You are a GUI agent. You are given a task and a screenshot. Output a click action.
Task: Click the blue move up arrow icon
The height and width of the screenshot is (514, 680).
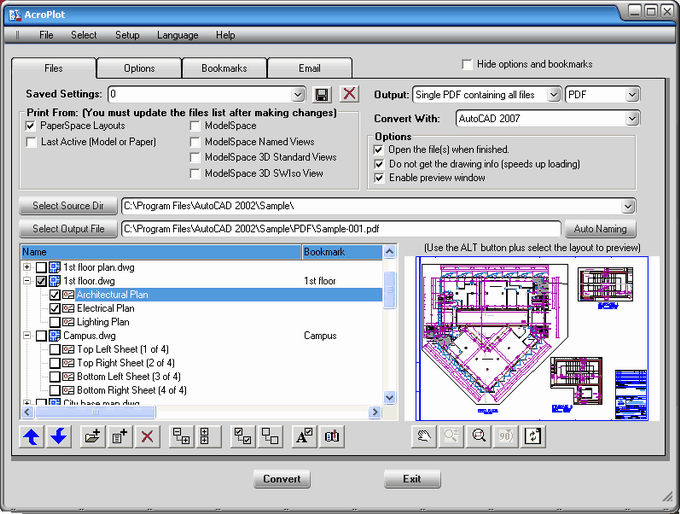(x=32, y=436)
